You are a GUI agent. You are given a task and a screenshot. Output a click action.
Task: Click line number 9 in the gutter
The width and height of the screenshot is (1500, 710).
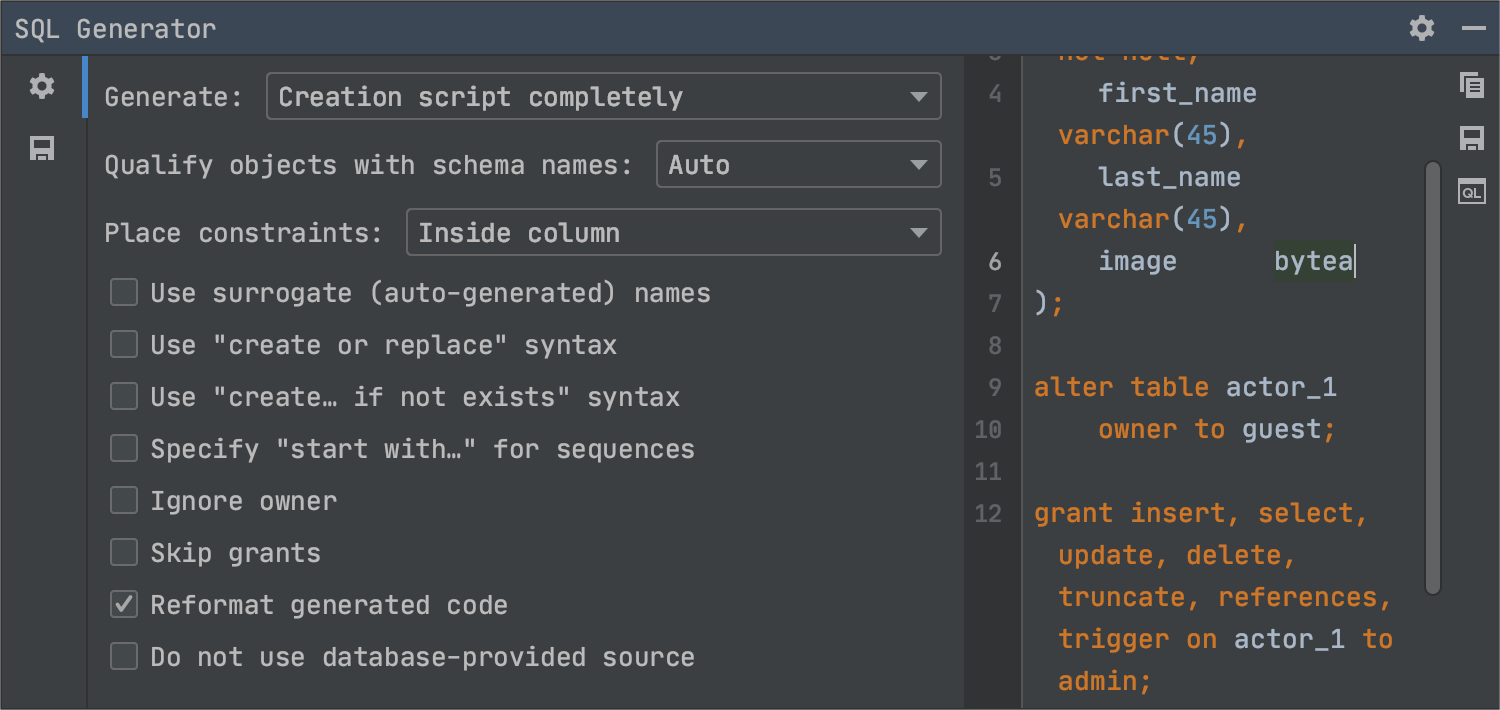[x=994, y=388]
